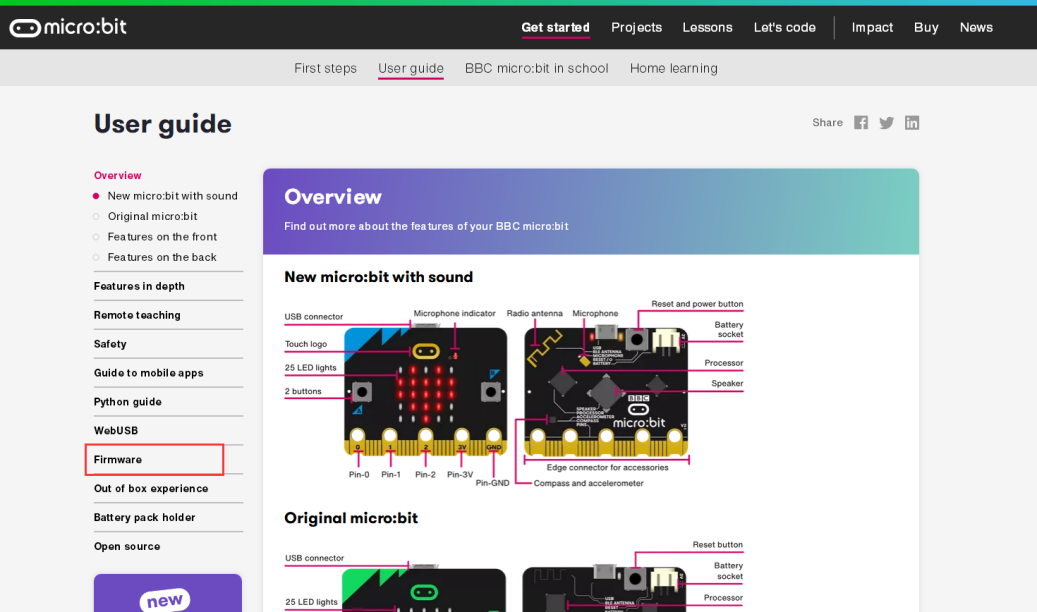Select the User guide tab
This screenshot has height=612, width=1037.
click(411, 68)
